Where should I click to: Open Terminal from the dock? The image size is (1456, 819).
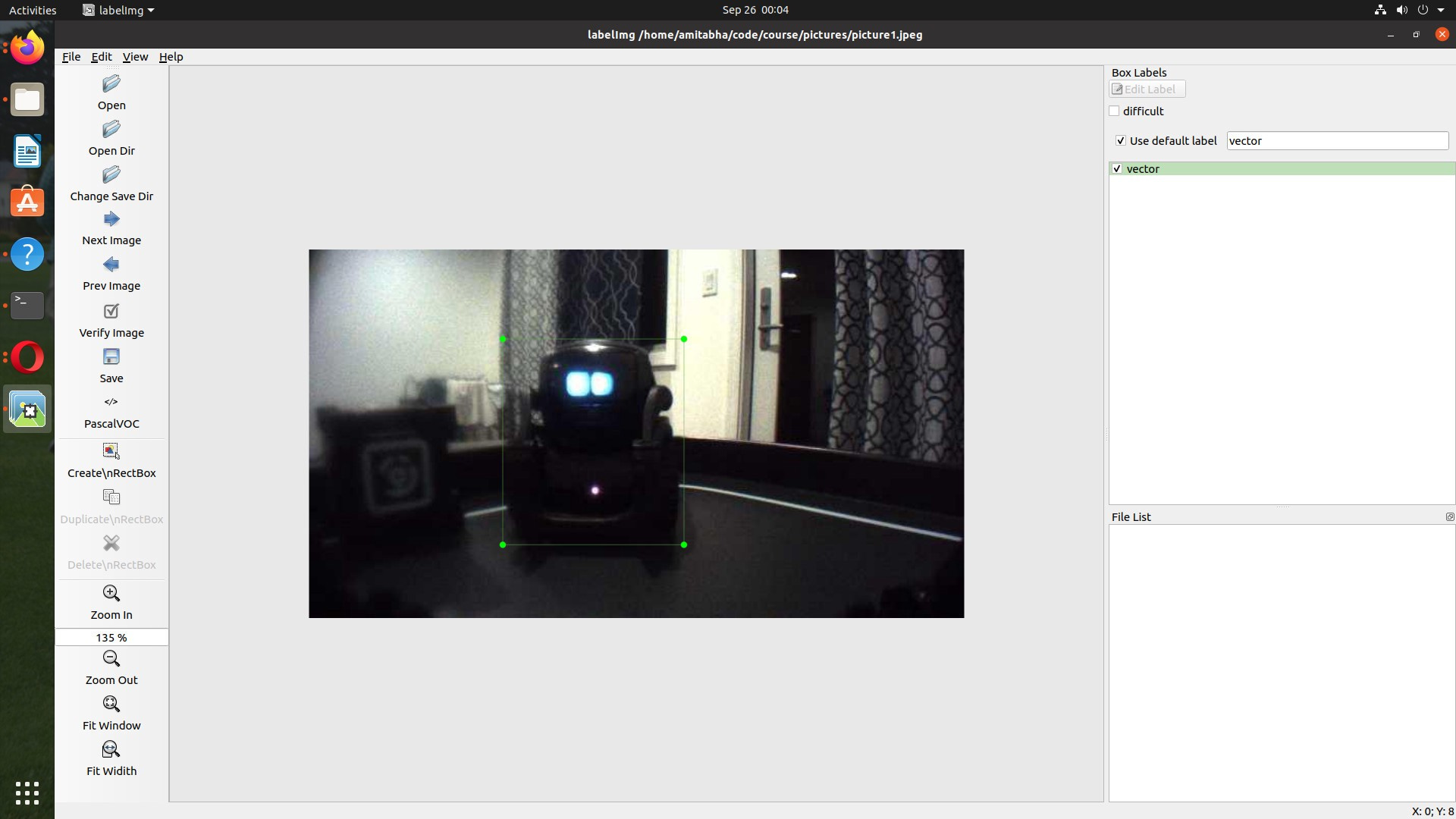[27, 306]
